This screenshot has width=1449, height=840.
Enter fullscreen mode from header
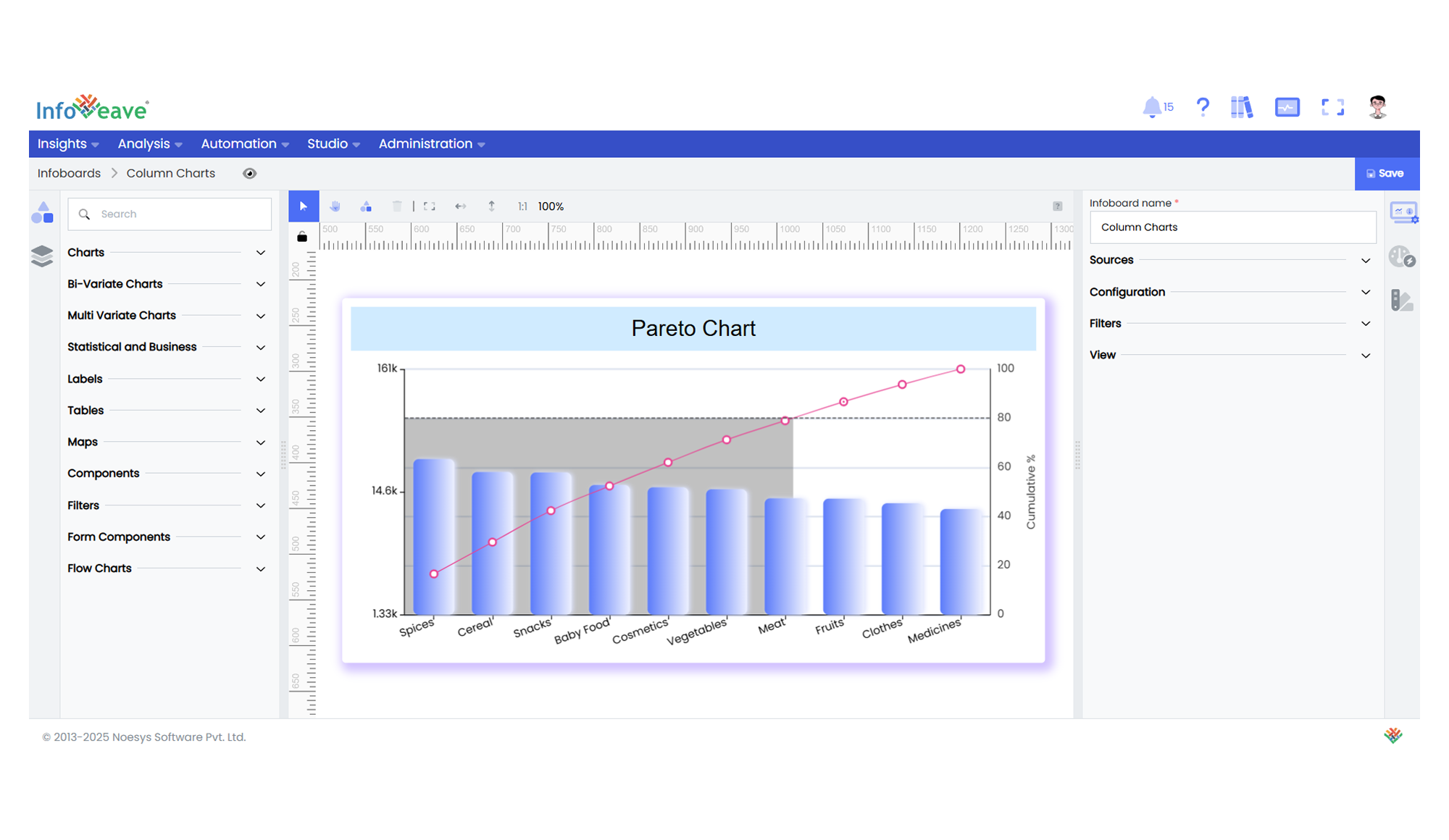coord(1332,107)
